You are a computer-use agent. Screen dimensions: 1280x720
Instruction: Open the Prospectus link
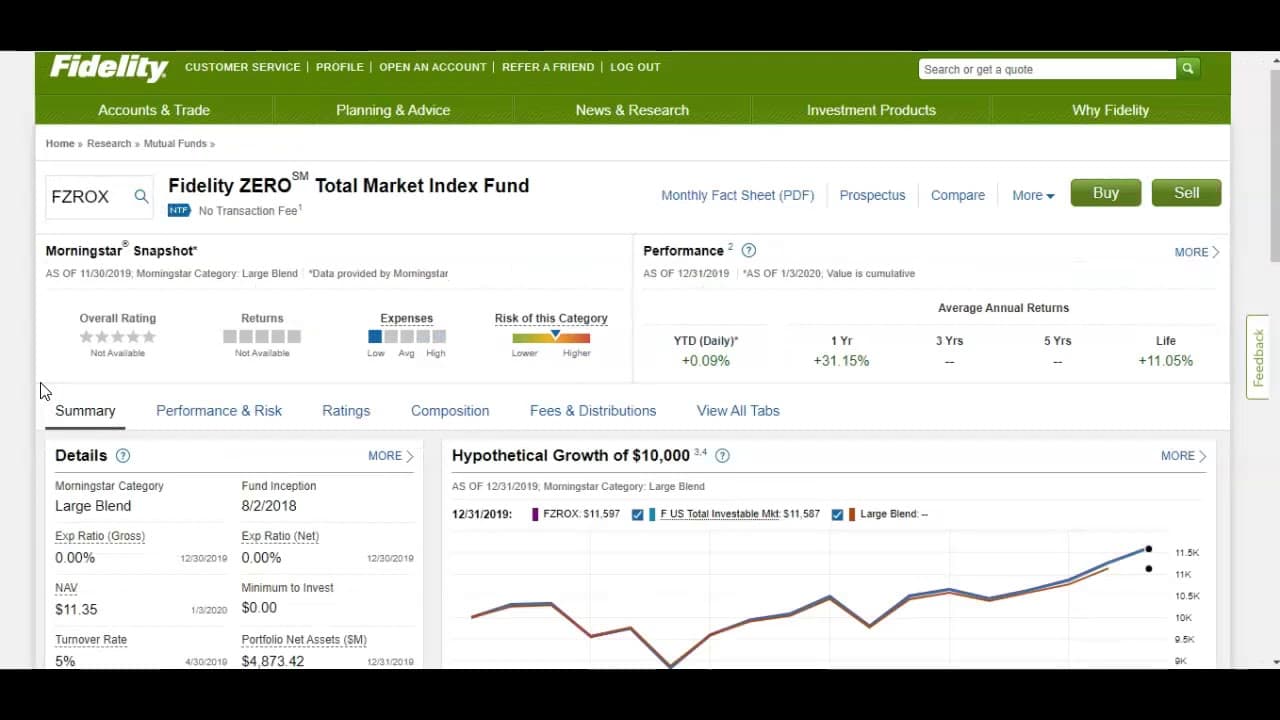(x=872, y=195)
